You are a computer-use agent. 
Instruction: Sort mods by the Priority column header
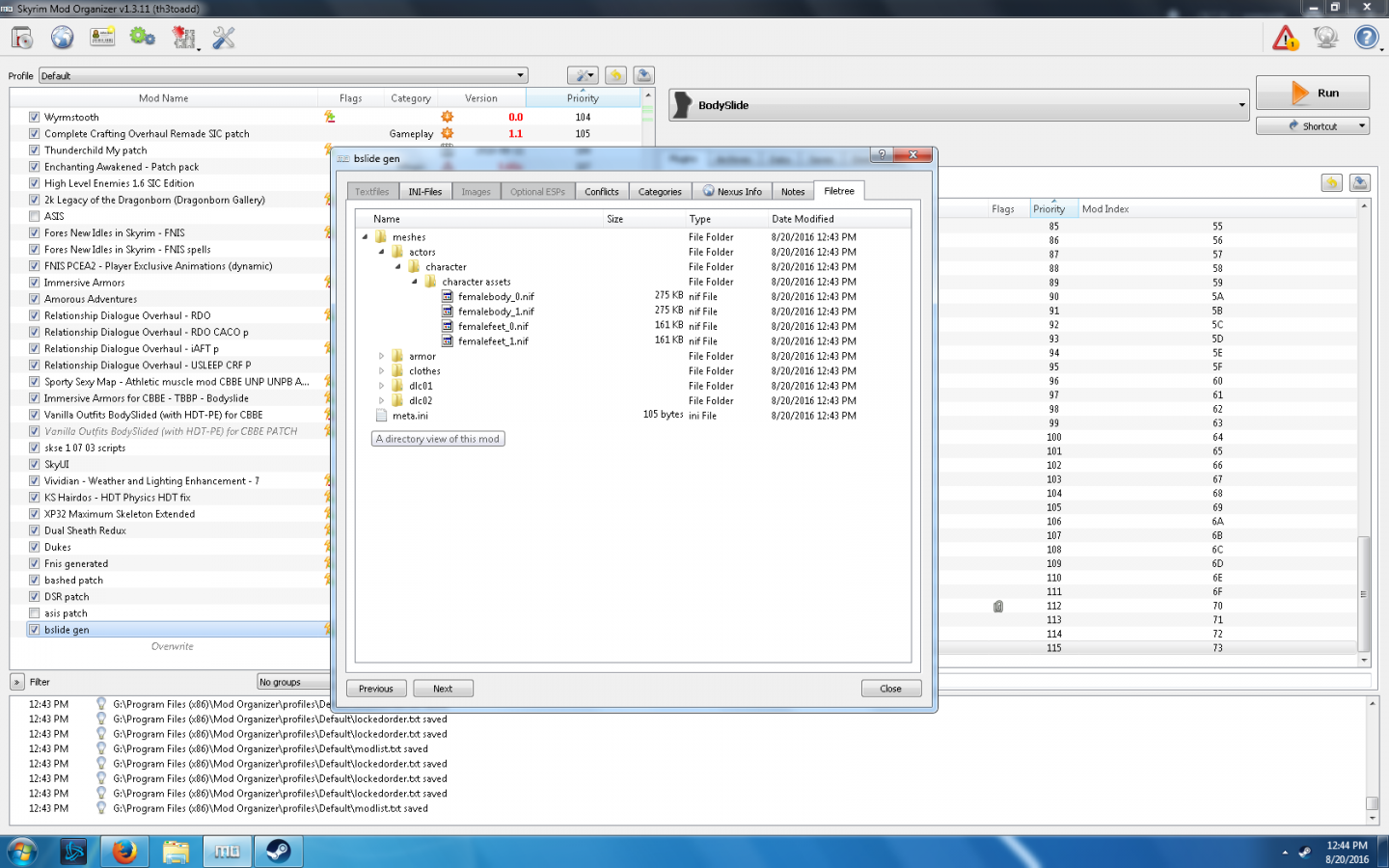(x=583, y=97)
